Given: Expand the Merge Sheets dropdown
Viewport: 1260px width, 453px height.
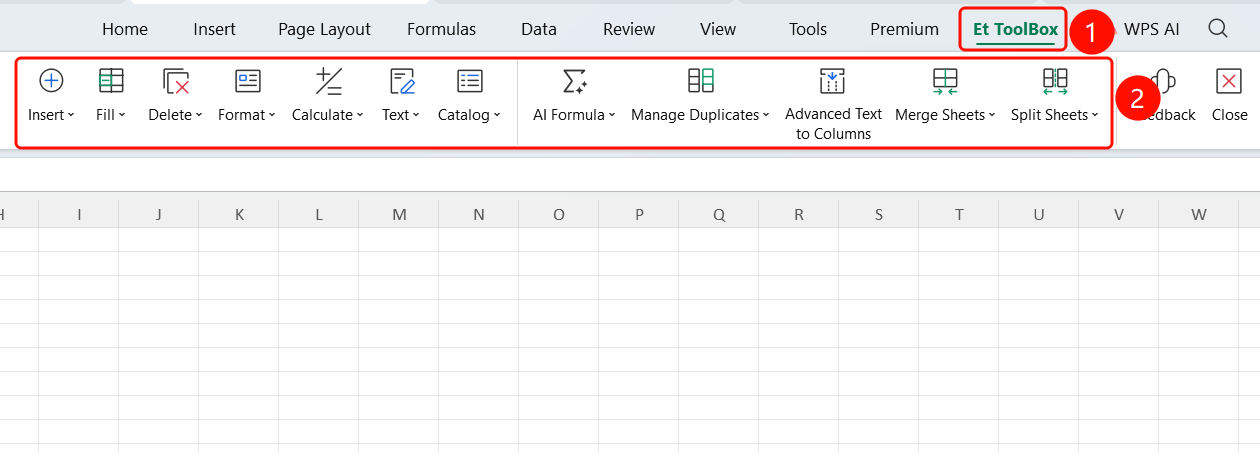Looking at the screenshot, I should coord(992,115).
